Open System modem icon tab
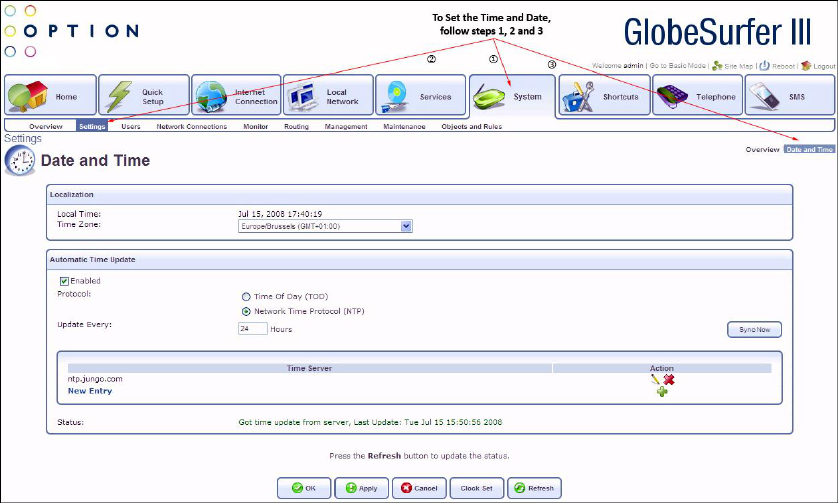The image size is (838, 503). 513,96
